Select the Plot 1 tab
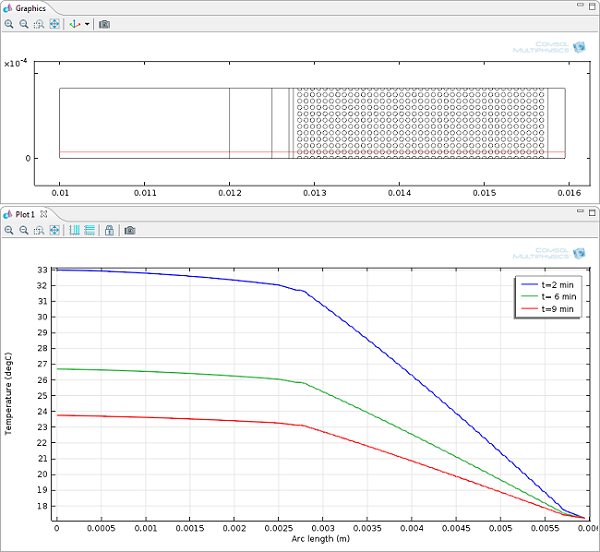 (x=25, y=214)
